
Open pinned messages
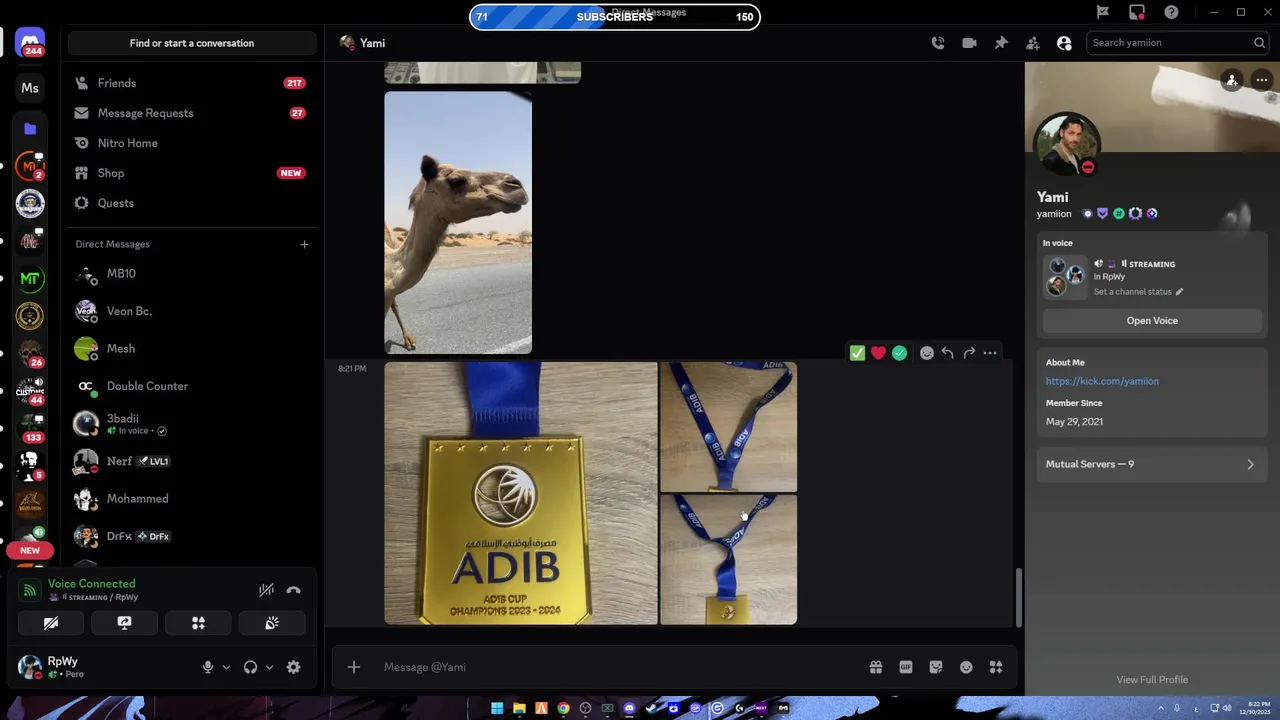tap(1001, 43)
